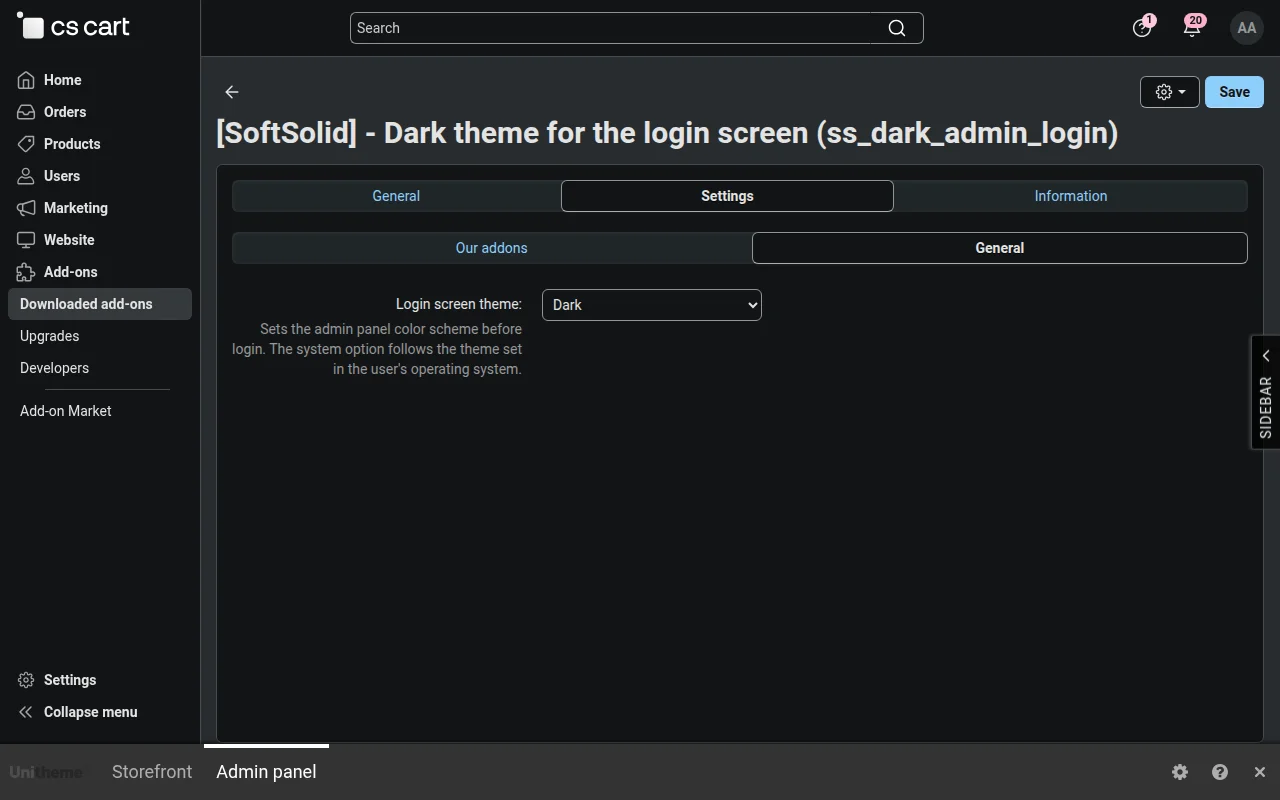Click the back arrow icon
Viewport: 1280px width, 800px height.
pos(232,92)
